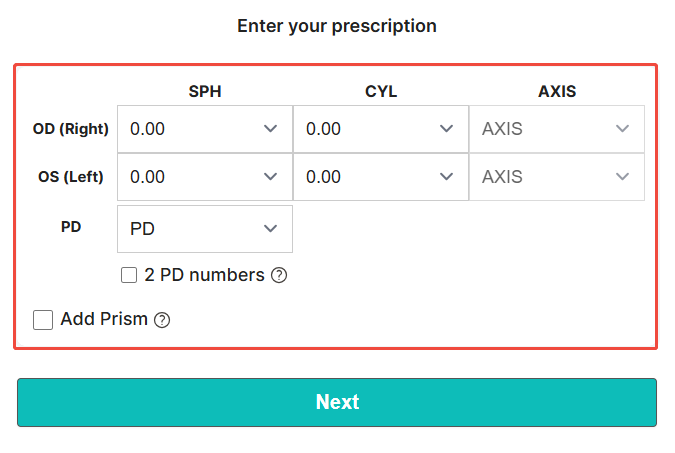Screen dimensions: 675x453
Task: Click the Add Prism label text
Action: (x=104, y=320)
